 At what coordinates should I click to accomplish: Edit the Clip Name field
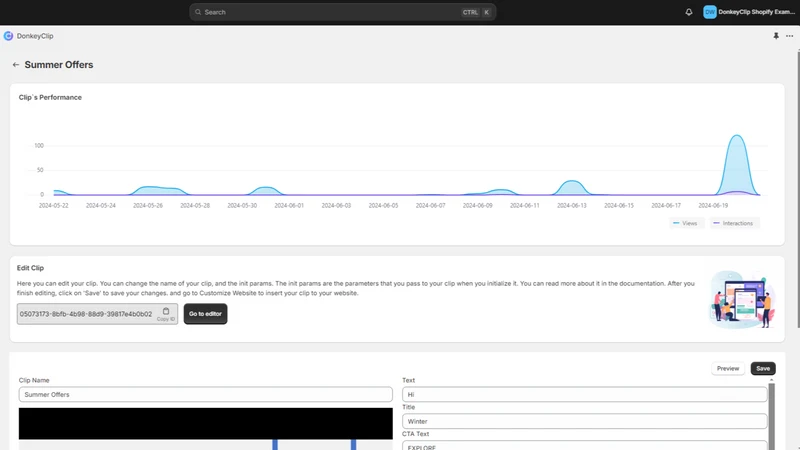[x=206, y=394]
